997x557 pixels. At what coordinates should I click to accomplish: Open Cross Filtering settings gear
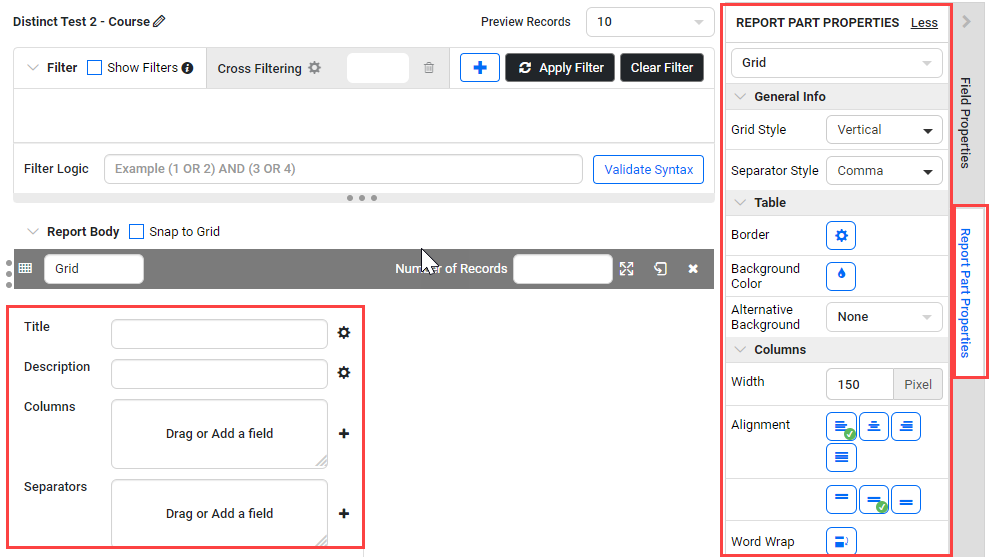point(315,67)
